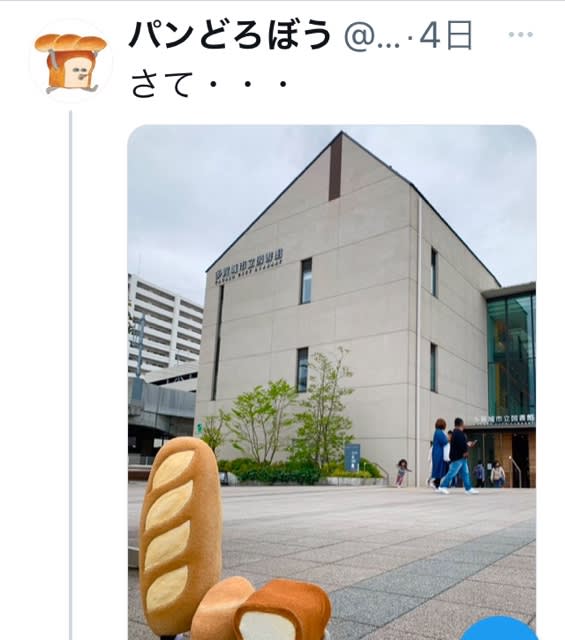Tap the walking couple in the photo
Viewport: 565px width, 640px height.
point(452,456)
